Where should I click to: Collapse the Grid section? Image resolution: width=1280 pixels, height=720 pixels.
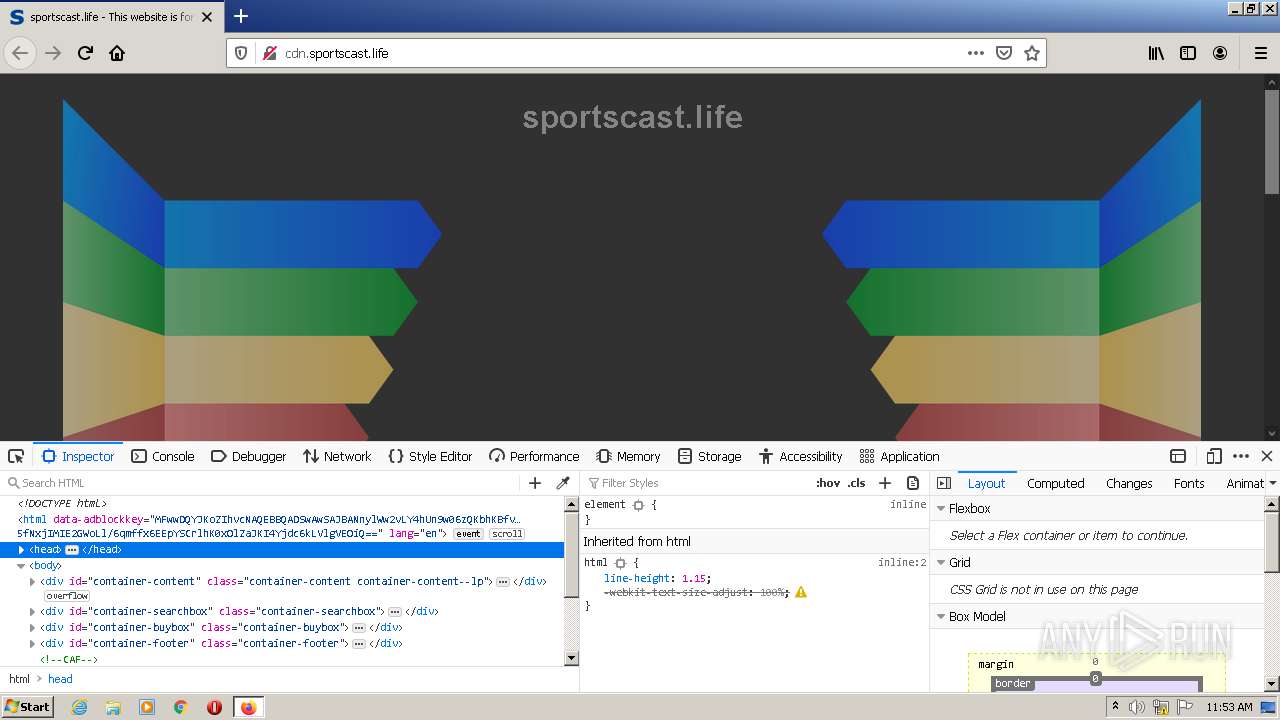(x=941, y=563)
